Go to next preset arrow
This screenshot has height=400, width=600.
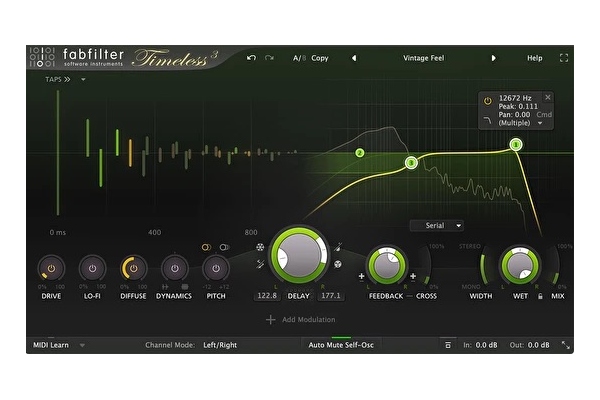(493, 58)
